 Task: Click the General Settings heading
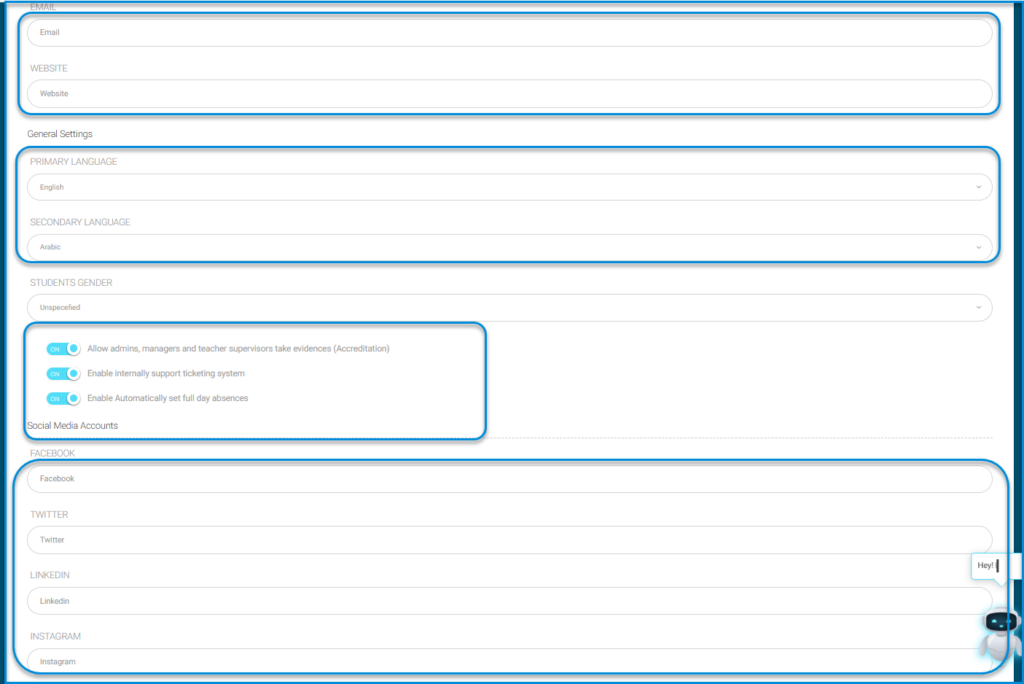click(60, 134)
